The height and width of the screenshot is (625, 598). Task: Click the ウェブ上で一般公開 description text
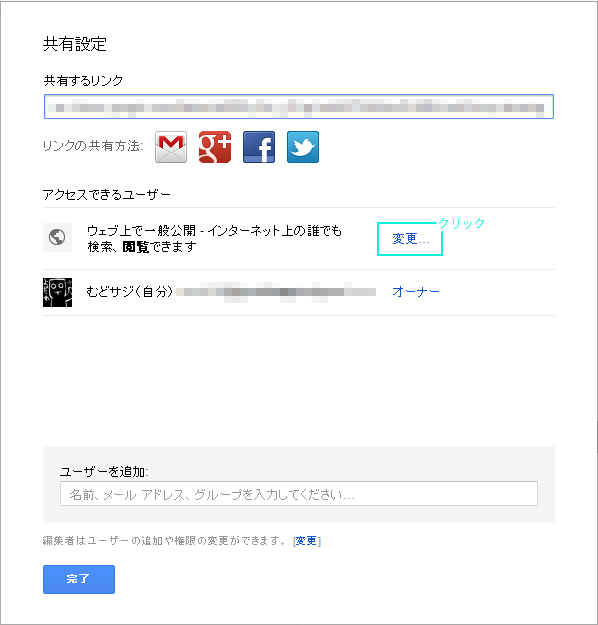[x=214, y=238]
